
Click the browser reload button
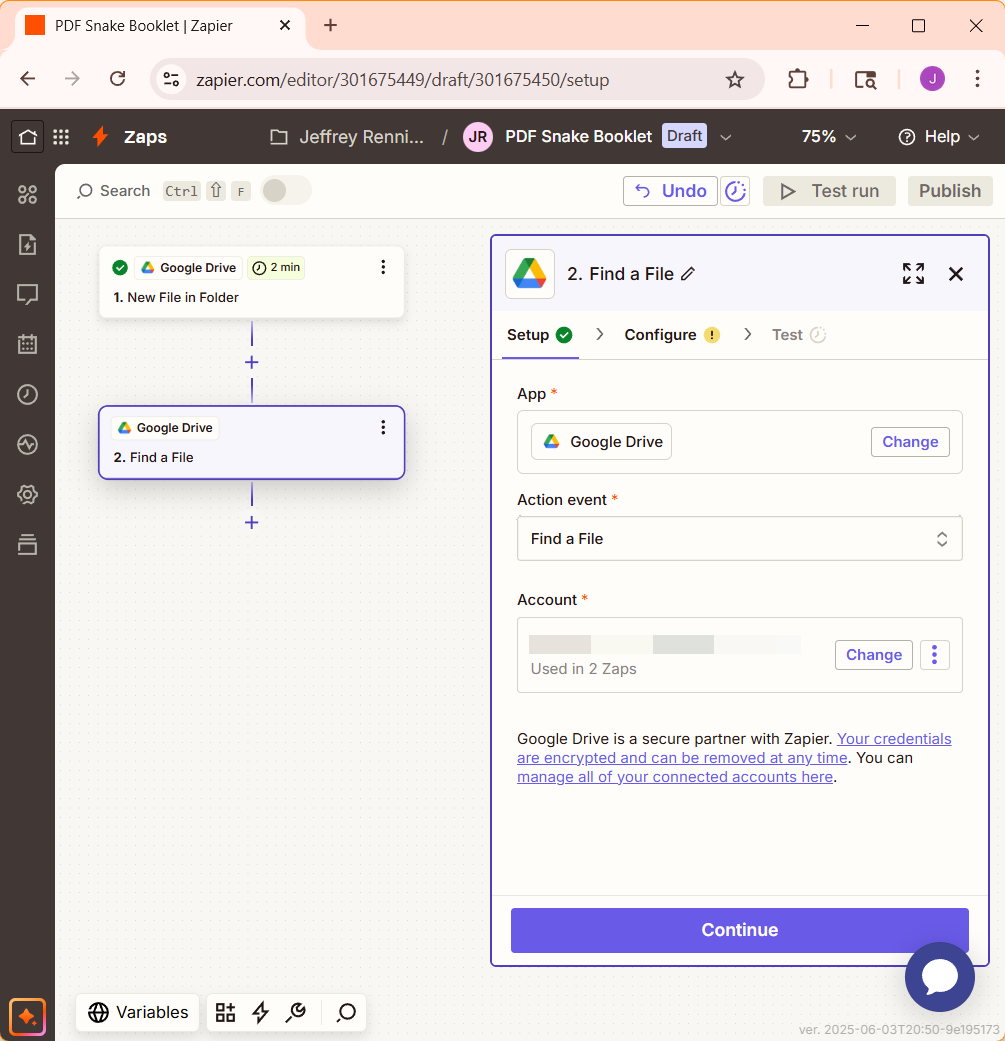click(117, 80)
